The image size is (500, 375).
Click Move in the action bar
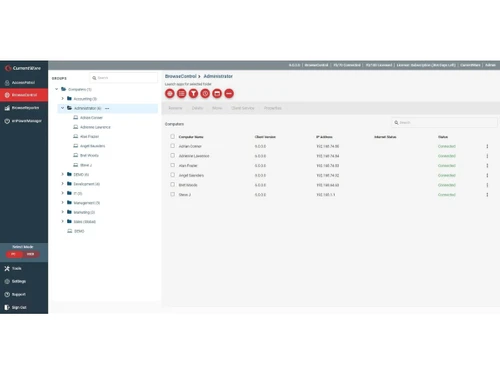tap(217, 108)
